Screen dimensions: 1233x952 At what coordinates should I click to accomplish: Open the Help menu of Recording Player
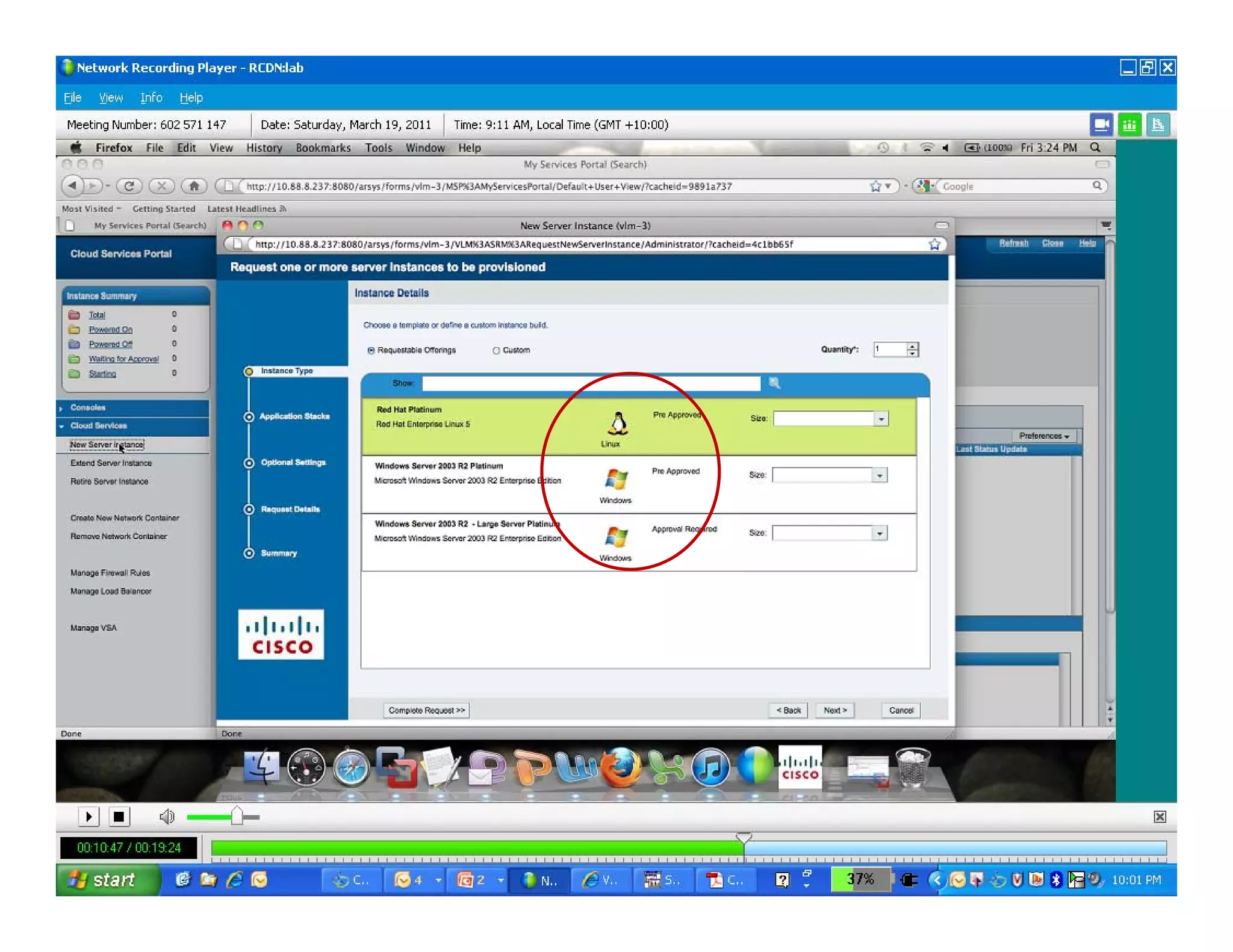click(x=191, y=97)
